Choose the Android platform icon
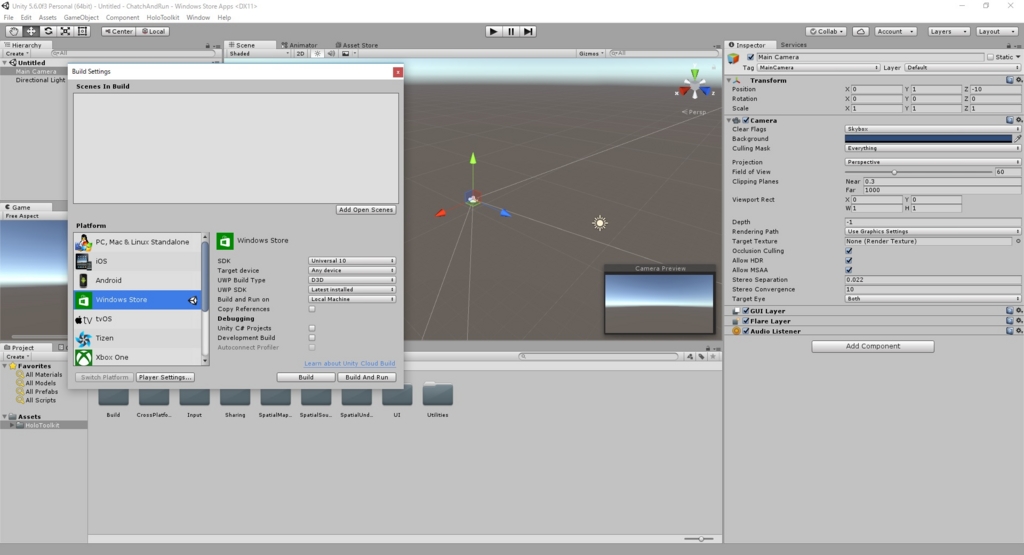Viewport: 1024px width, 555px height. coord(83,280)
